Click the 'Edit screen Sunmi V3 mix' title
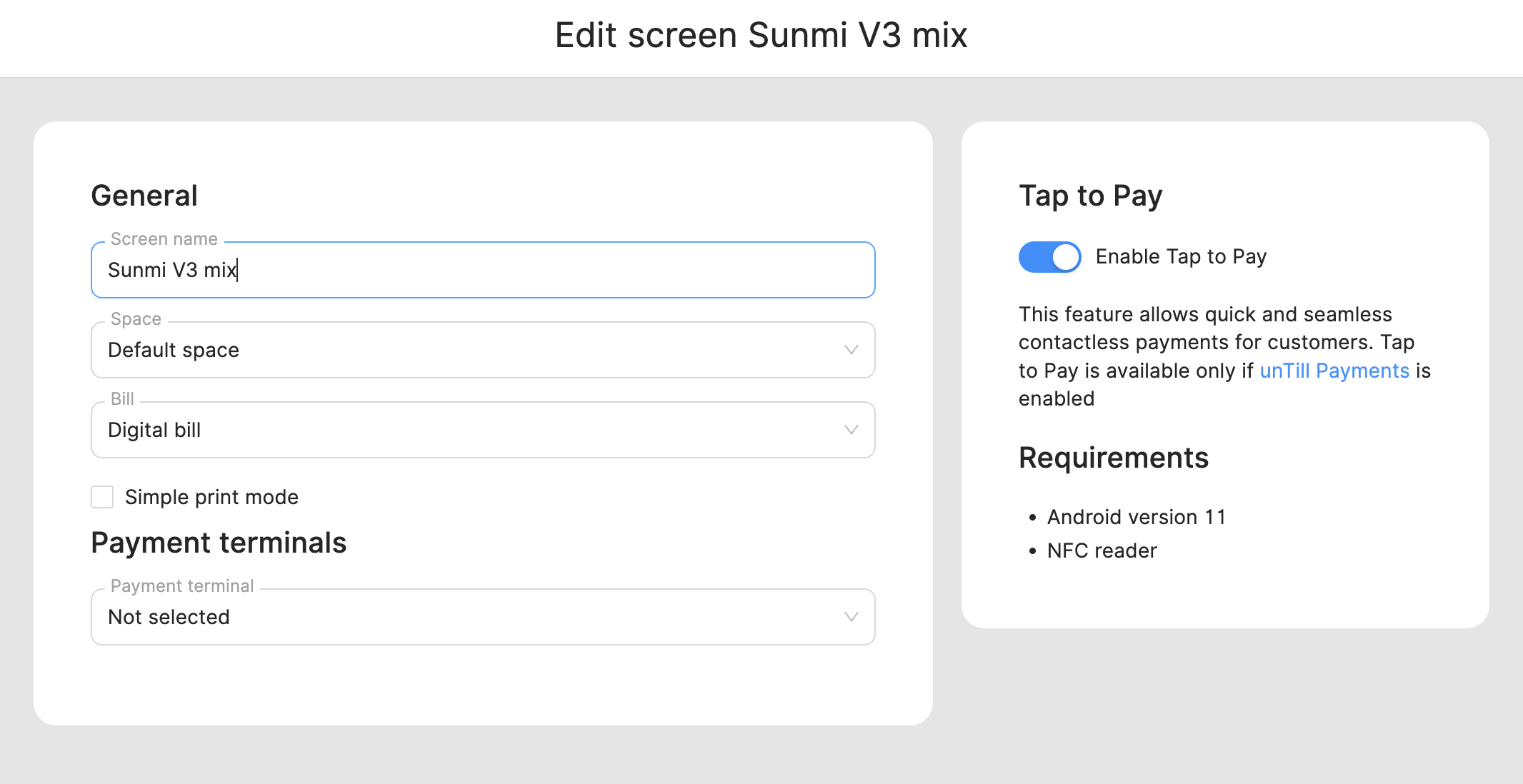Viewport: 1523px width, 784px height. pyautogui.click(x=761, y=35)
